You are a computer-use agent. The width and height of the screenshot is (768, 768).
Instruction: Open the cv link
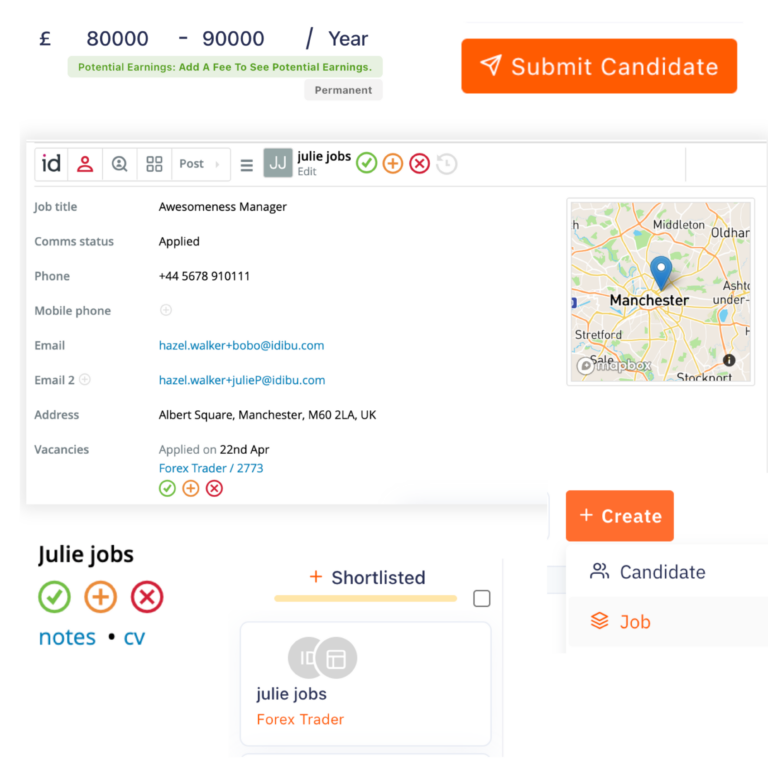coord(134,637)
